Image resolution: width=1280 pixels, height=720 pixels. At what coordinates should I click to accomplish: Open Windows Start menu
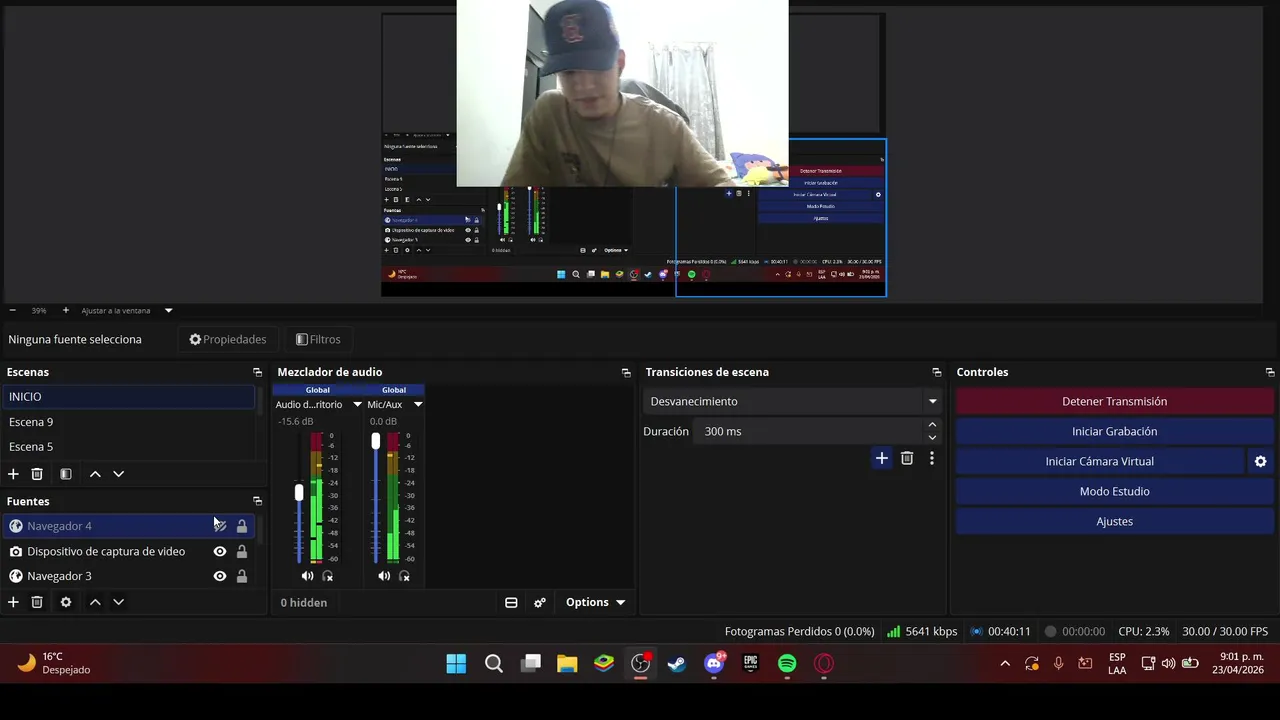pos(456,663)
